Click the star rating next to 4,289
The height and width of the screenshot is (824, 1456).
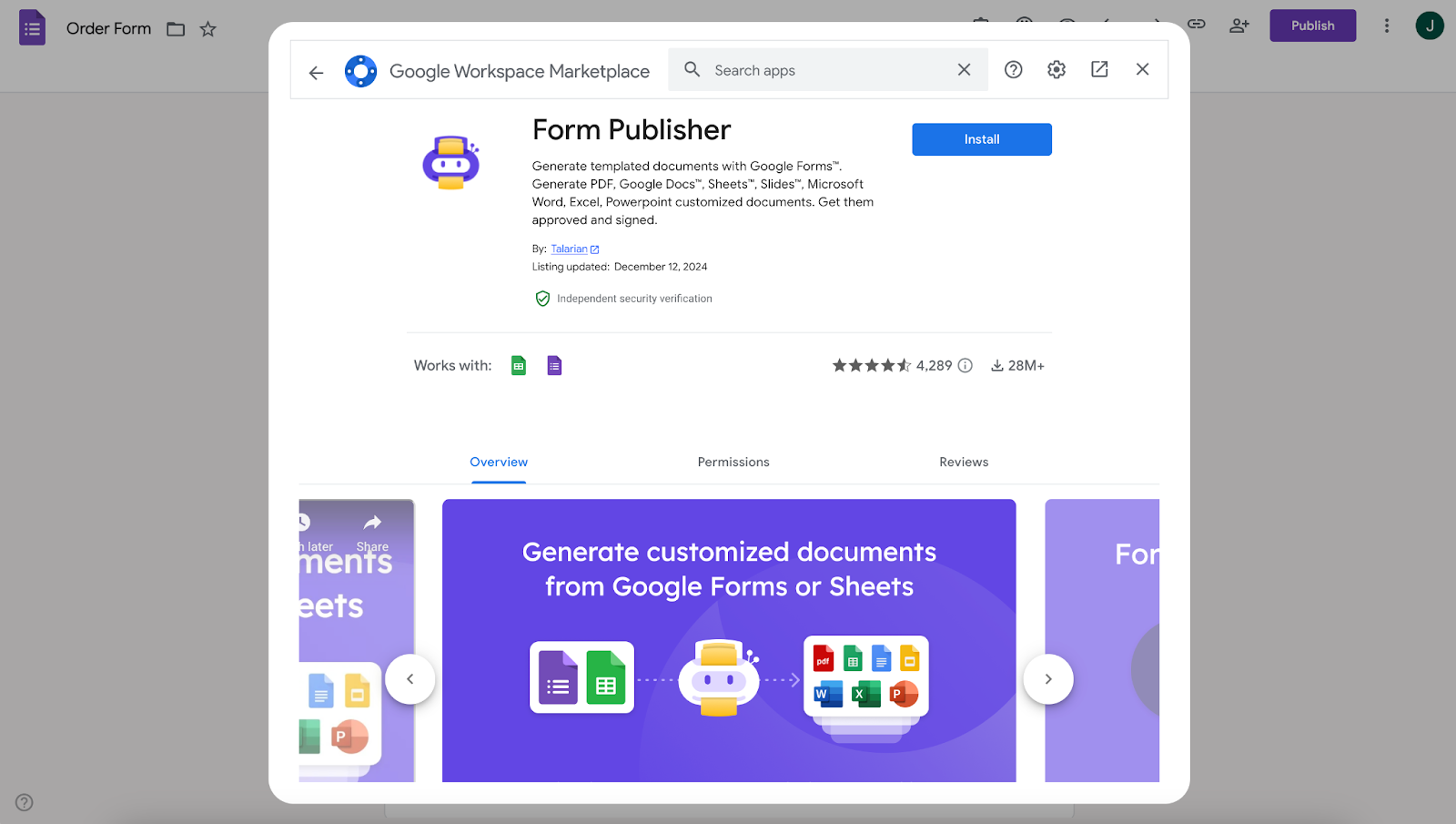(871, 365)
